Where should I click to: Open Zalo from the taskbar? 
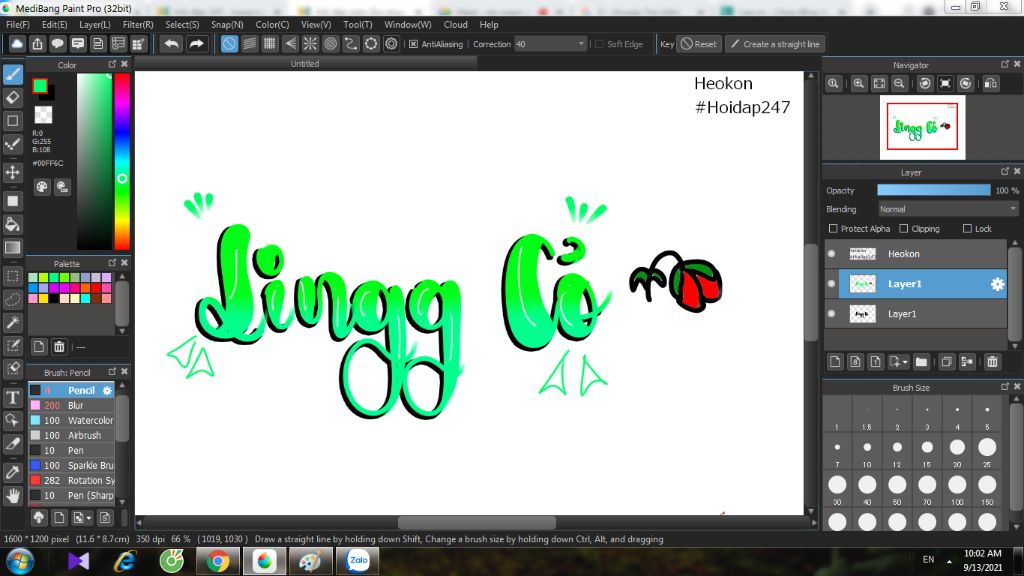358,561
